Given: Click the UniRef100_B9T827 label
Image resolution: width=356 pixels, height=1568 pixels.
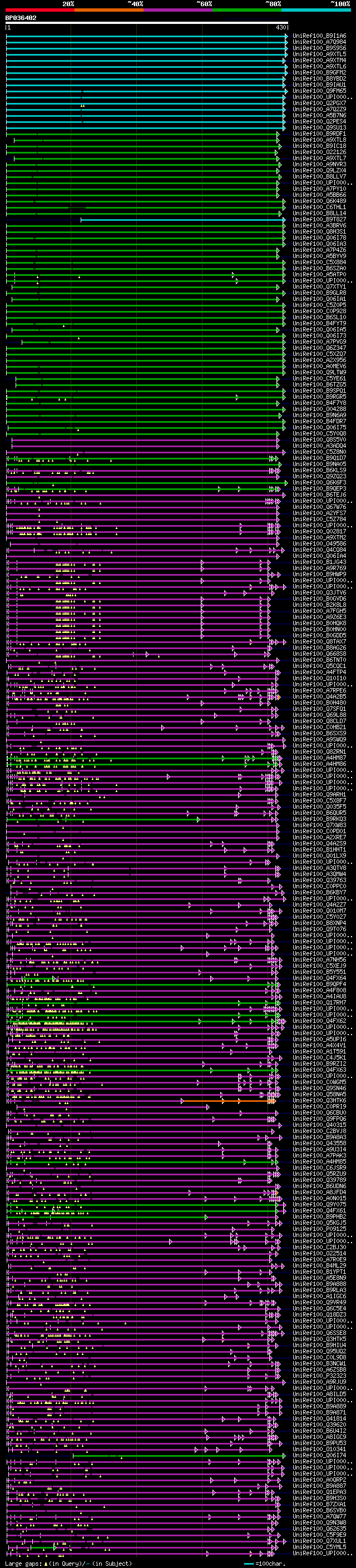Looking at the screenshot, I should tap(319, 220).
